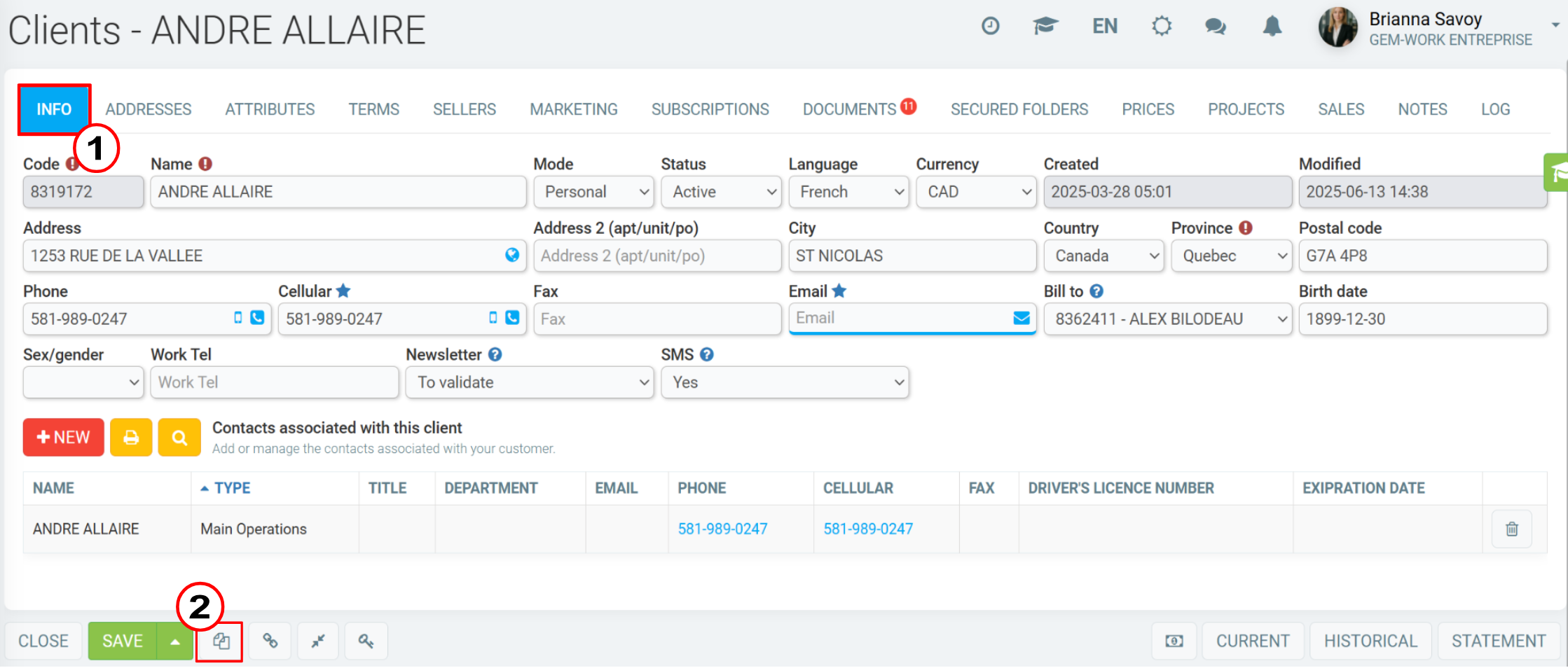Click the notifications bell icon
This screenshot has height=668, width=1568.
1272,27
